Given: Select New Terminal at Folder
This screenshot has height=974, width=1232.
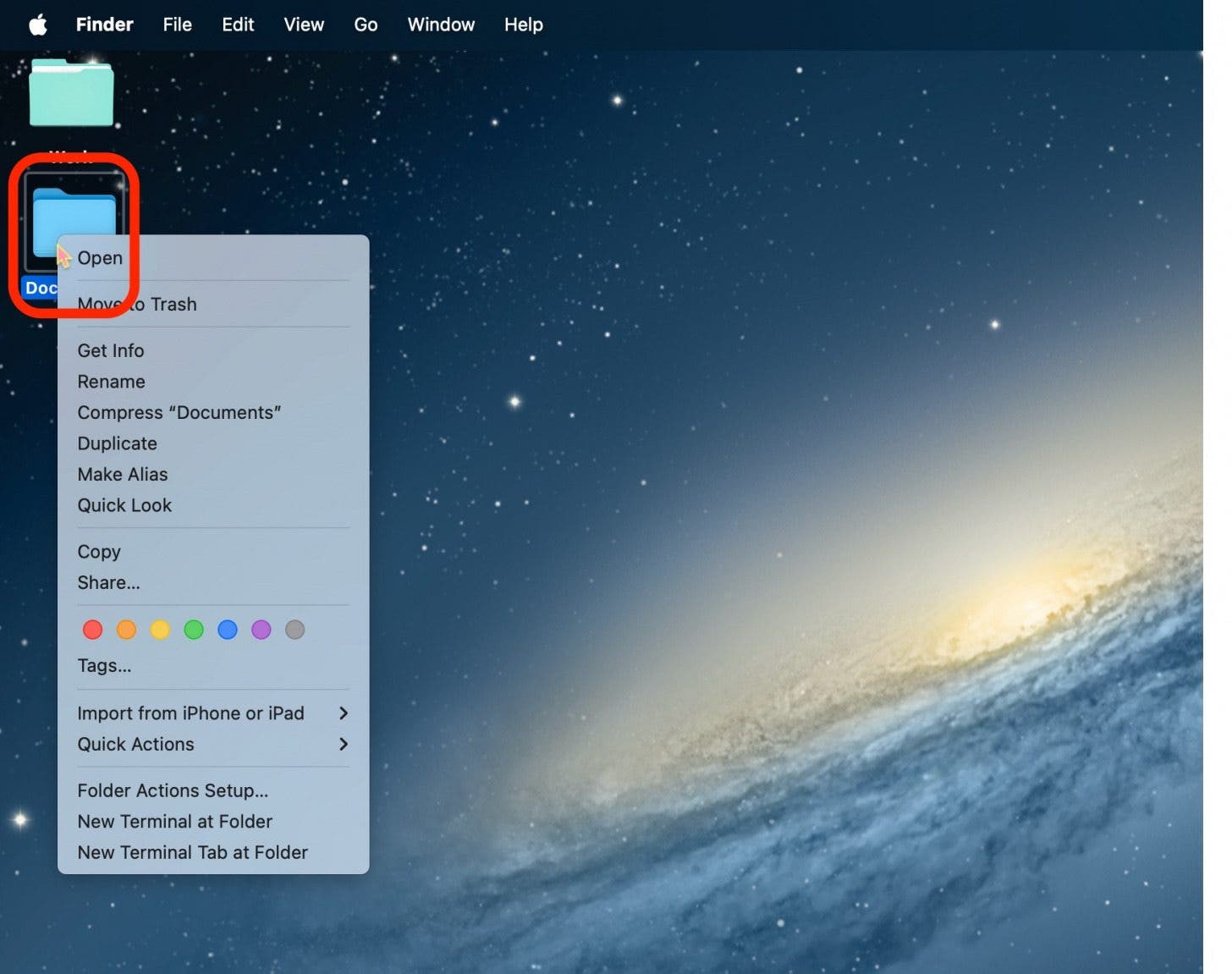Looking at the screenshot, I should (x=174, y=822).
